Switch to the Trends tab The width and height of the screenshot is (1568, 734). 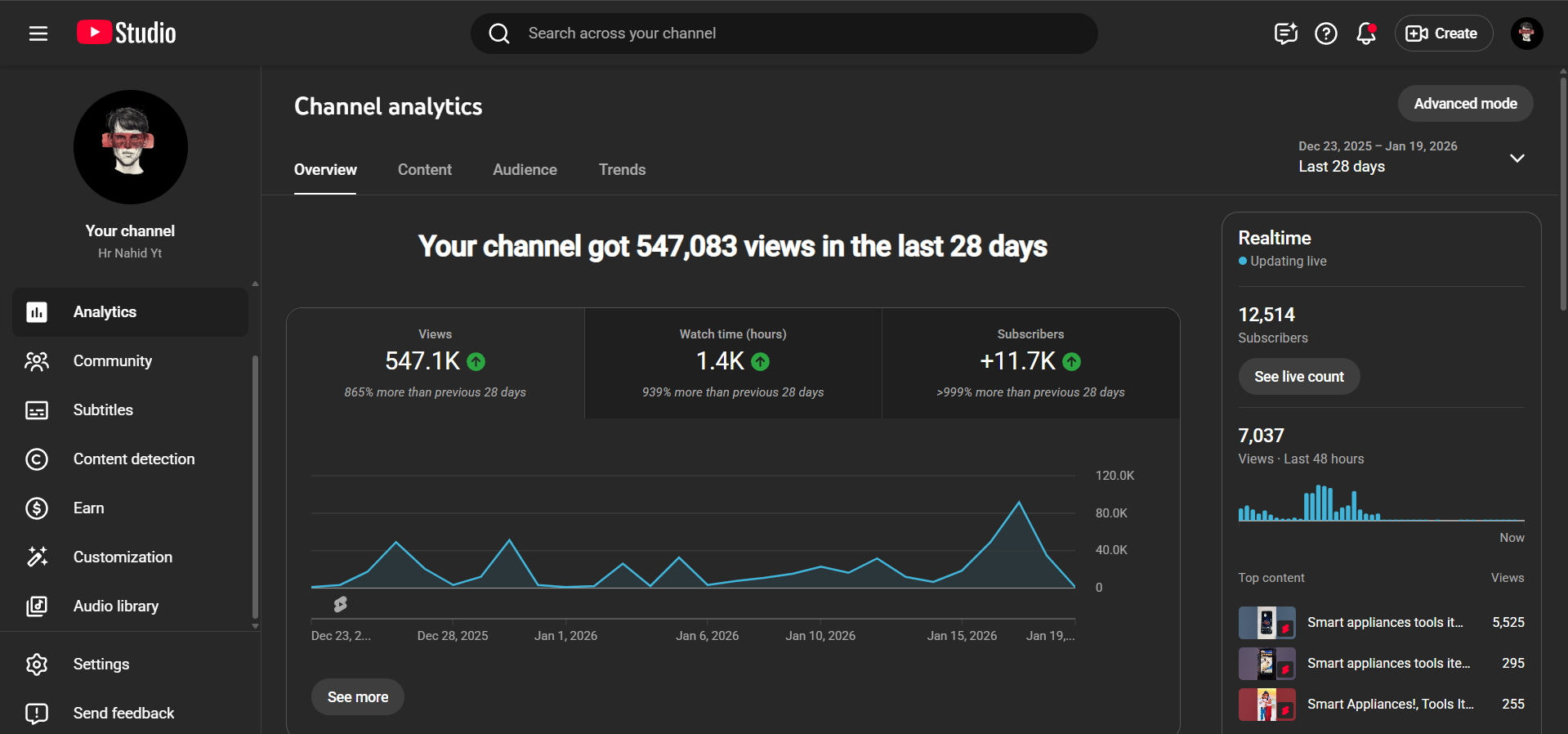pos(622,170)
